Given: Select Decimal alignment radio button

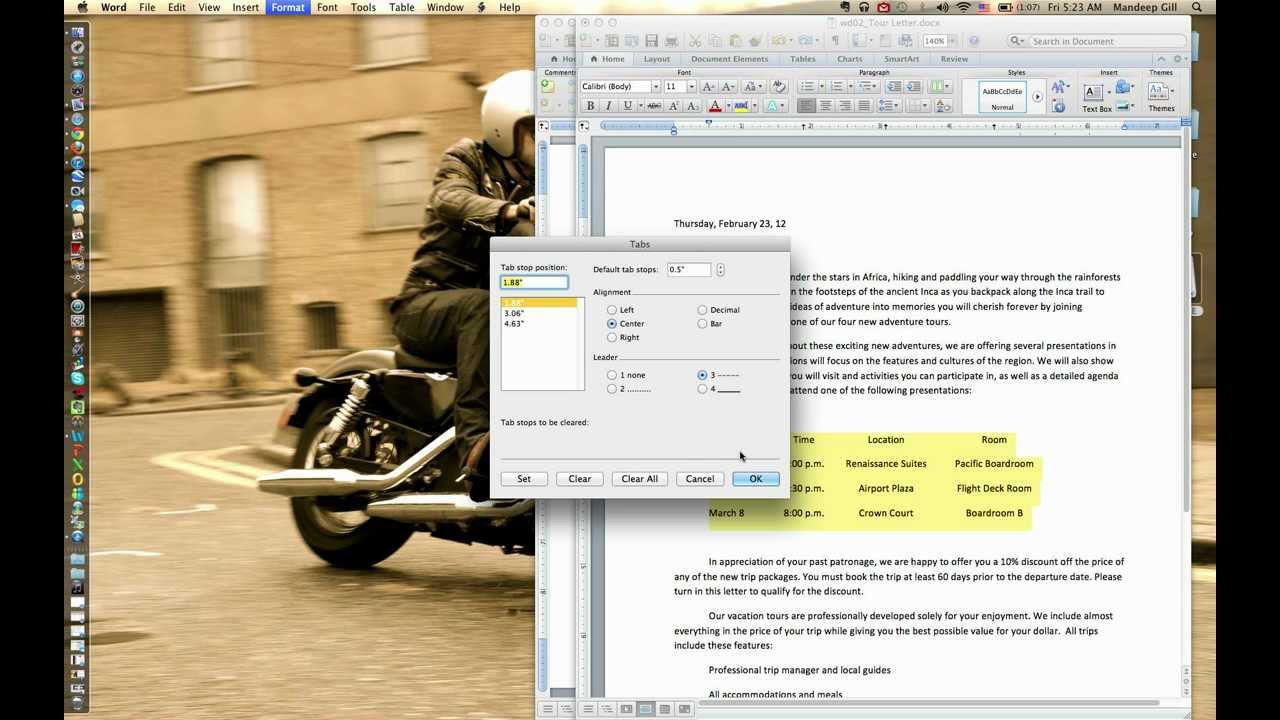Looking at the screenshot, I should [702, 310].
